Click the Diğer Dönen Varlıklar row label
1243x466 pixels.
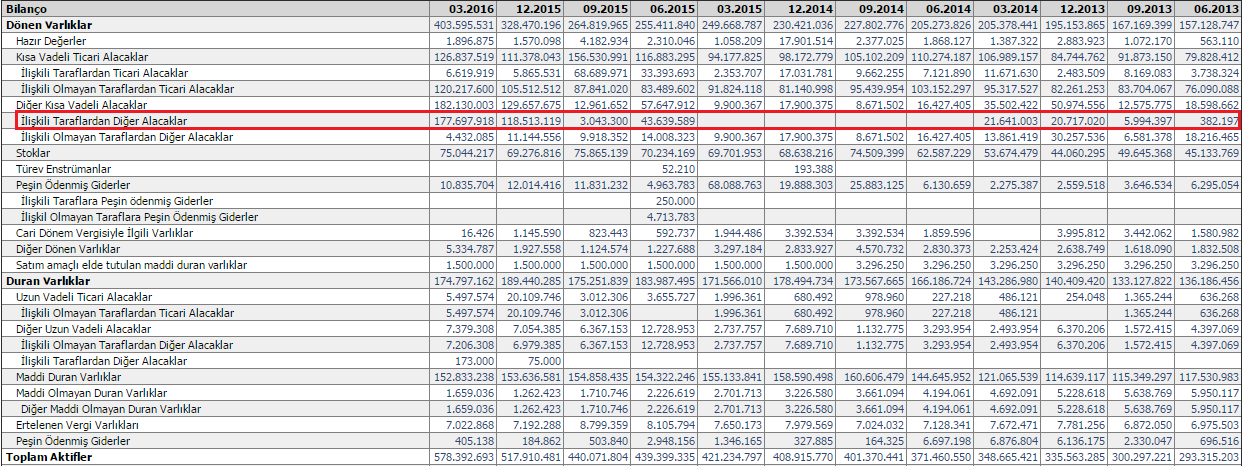click(69, 249)
